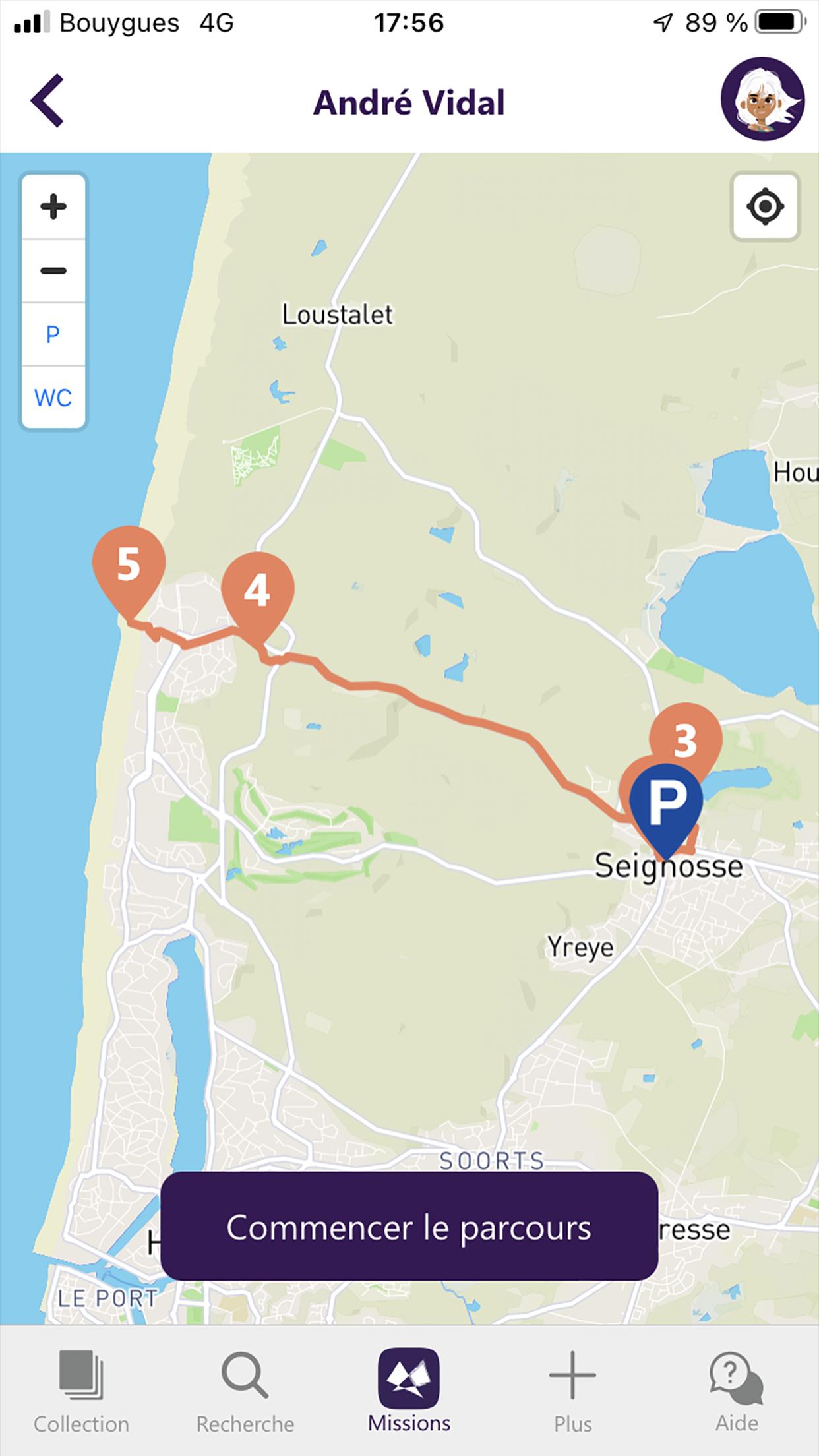Tap the Seignosse town label
Screen dimensions: 819x1456
669,865
